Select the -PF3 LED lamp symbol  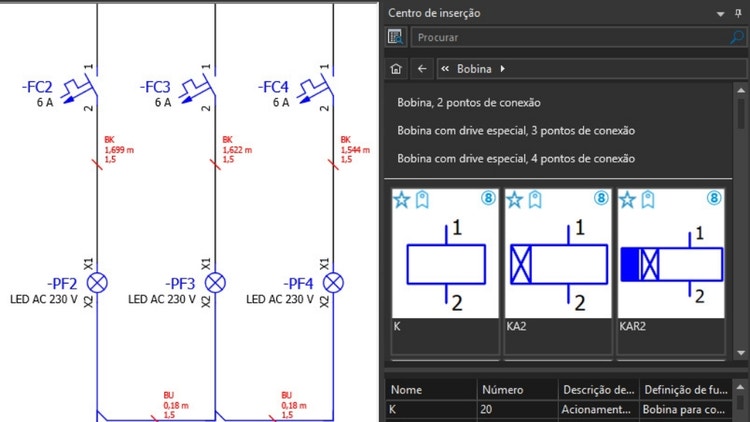[x=215, y=283]
